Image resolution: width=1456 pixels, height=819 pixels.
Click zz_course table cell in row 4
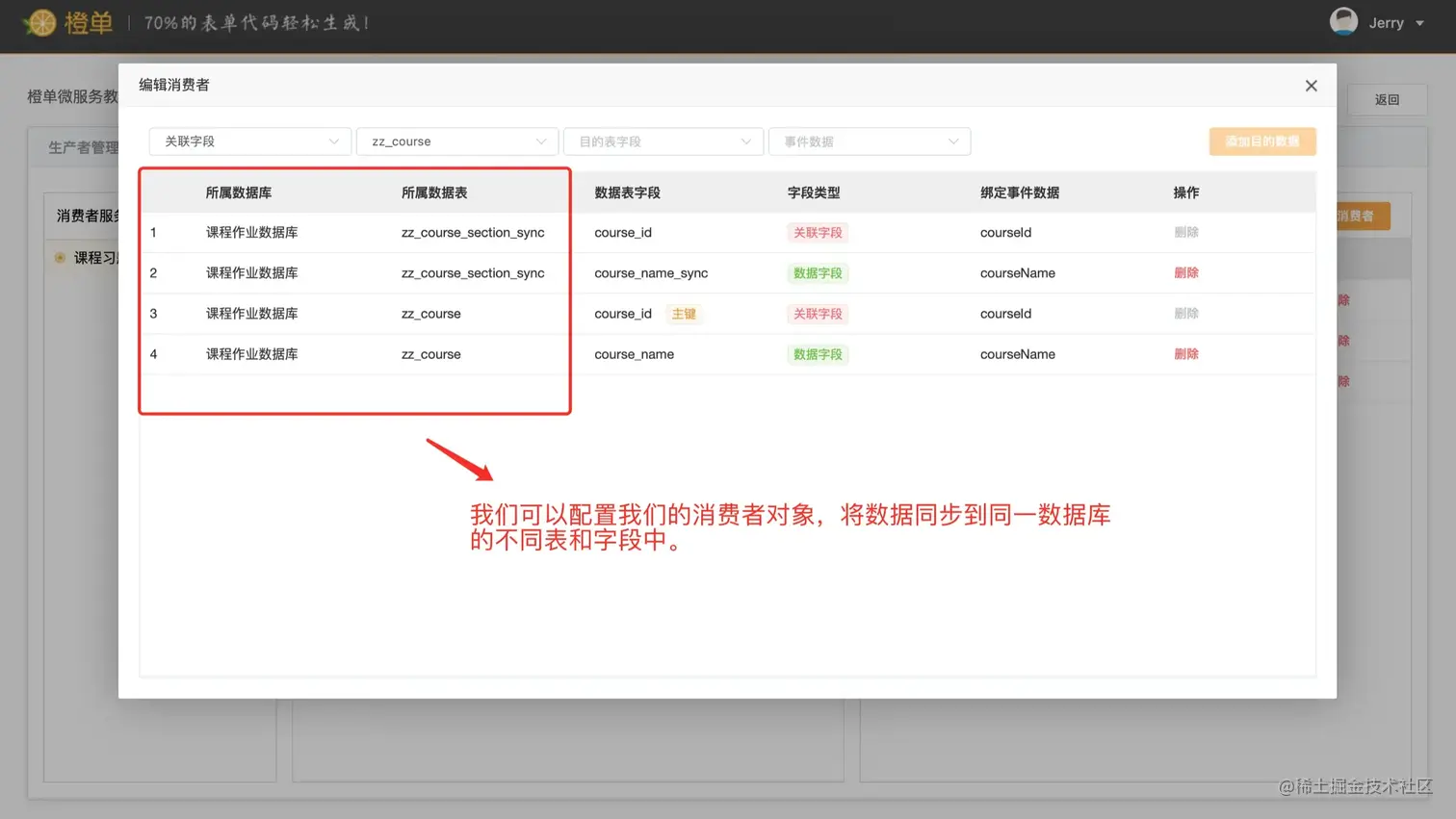[x=431, y=354]
